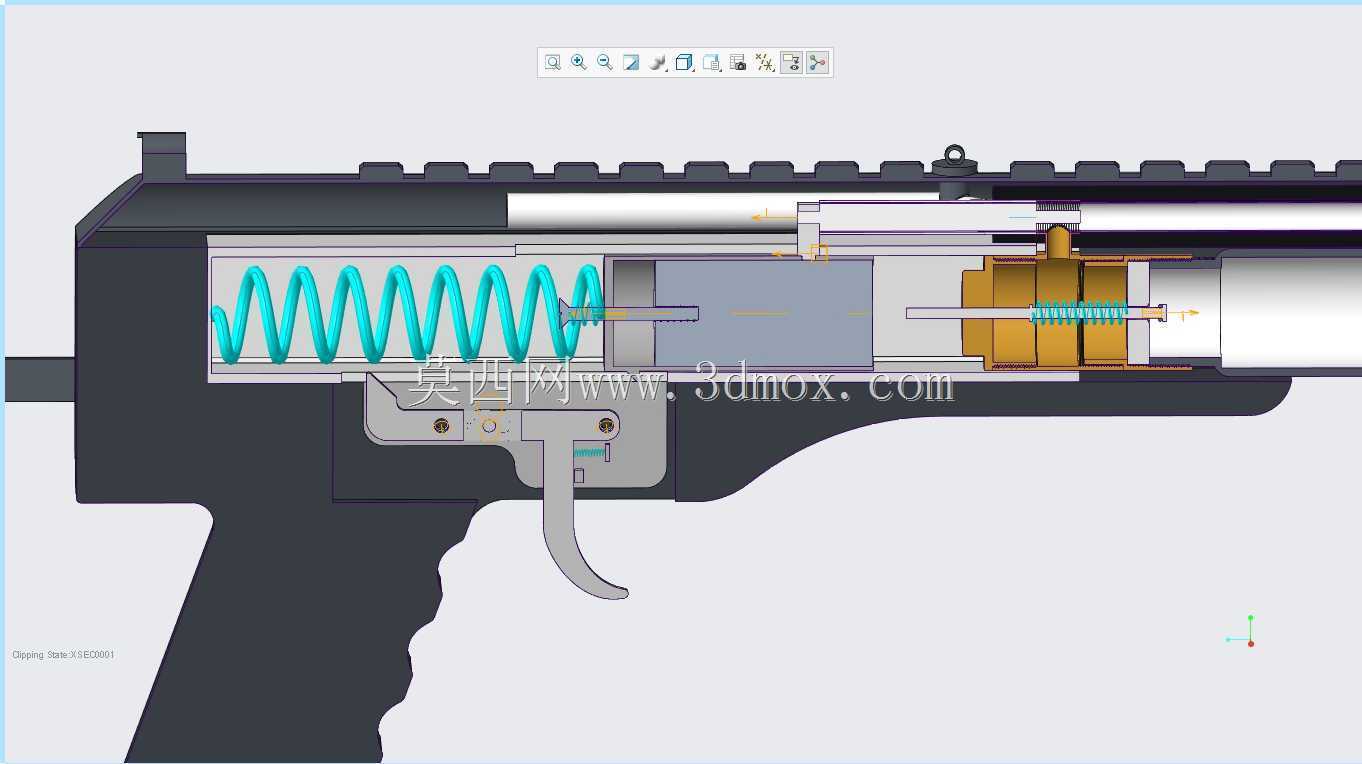Open the Datum Display Filters dropdown

point(765,62)
